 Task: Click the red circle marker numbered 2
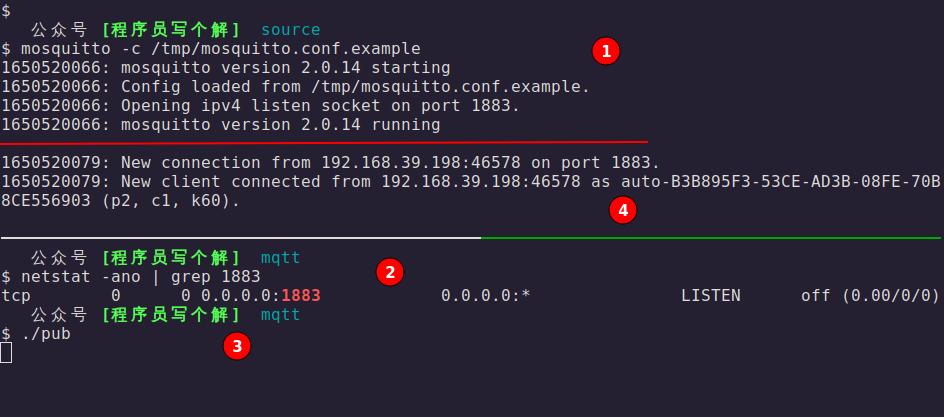390,271
